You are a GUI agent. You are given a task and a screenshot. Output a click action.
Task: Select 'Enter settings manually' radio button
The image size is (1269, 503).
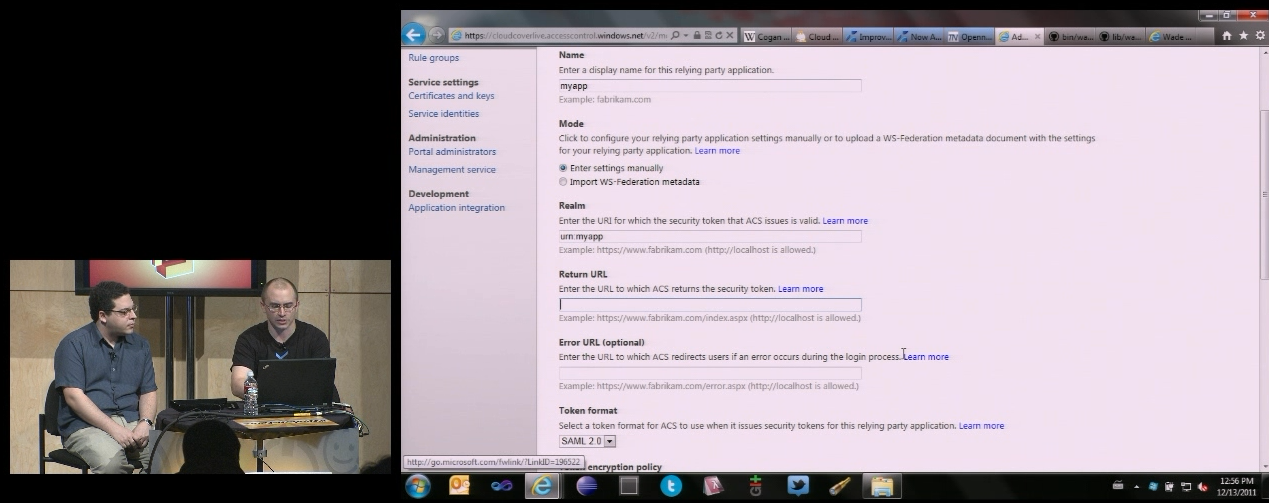point(563,168)
